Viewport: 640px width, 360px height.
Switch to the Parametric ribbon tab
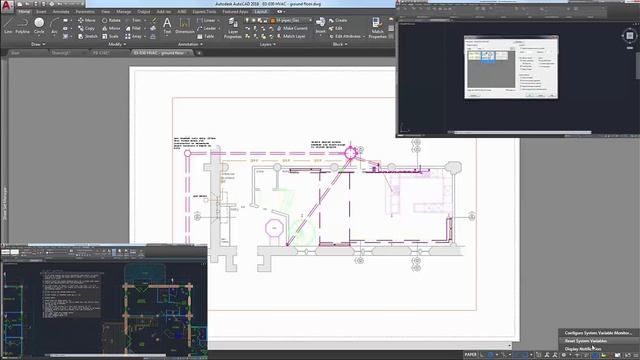[85, 11]
